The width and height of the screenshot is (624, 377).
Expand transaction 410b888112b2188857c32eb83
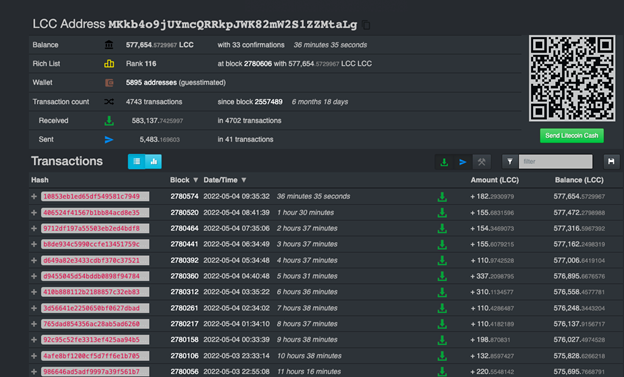pos(34,292)
